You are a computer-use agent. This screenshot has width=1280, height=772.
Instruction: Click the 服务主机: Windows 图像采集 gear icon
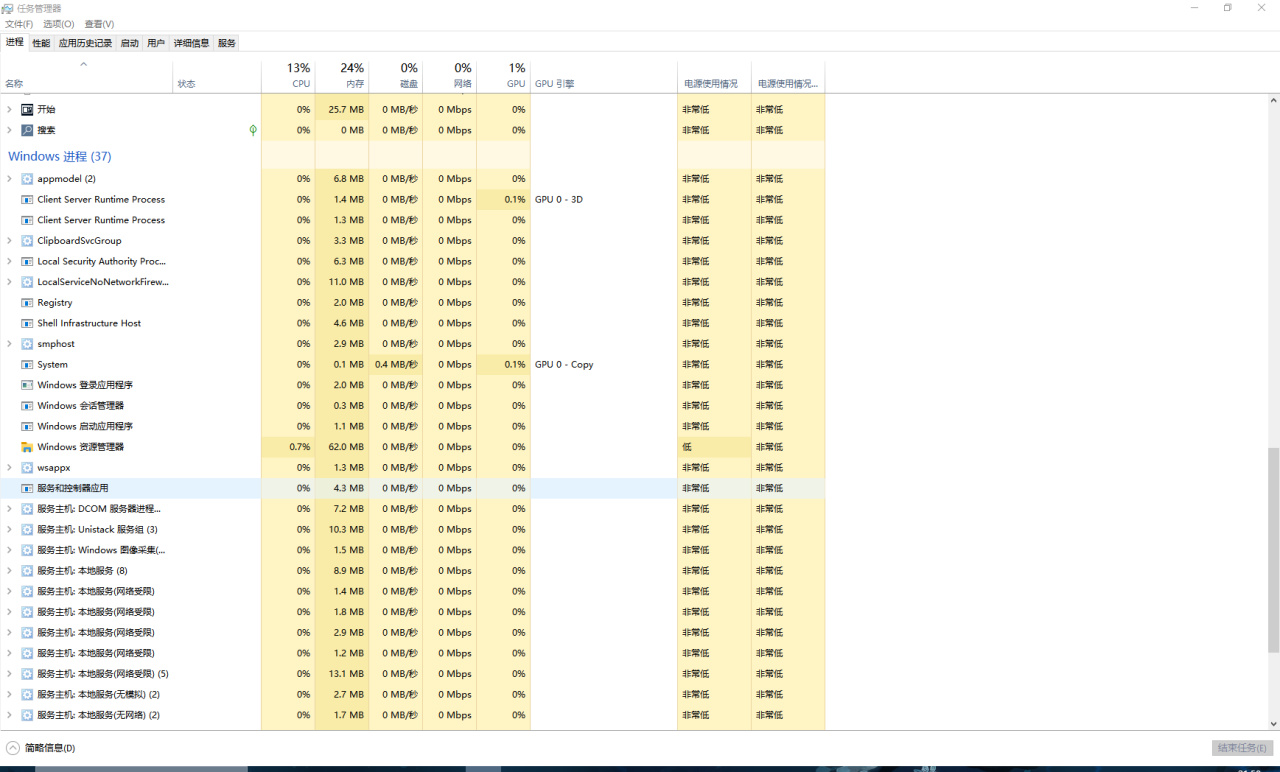pyautogui.click(x=27, y=550)
